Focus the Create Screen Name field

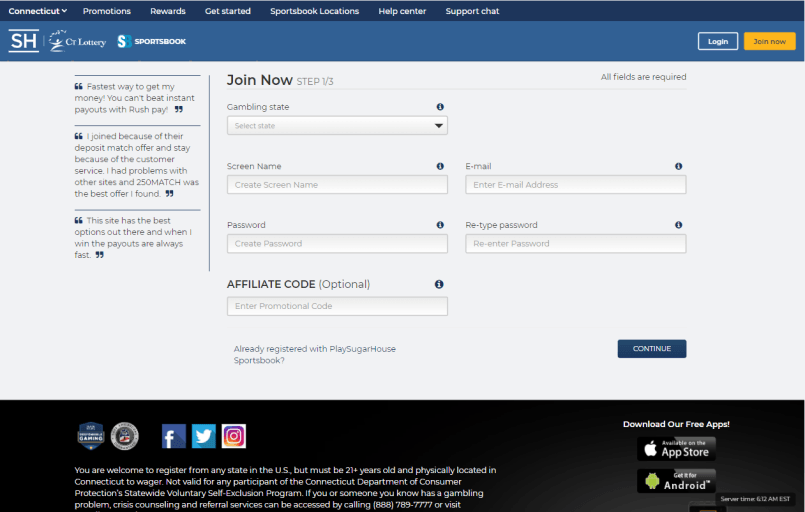click(337, 185)
